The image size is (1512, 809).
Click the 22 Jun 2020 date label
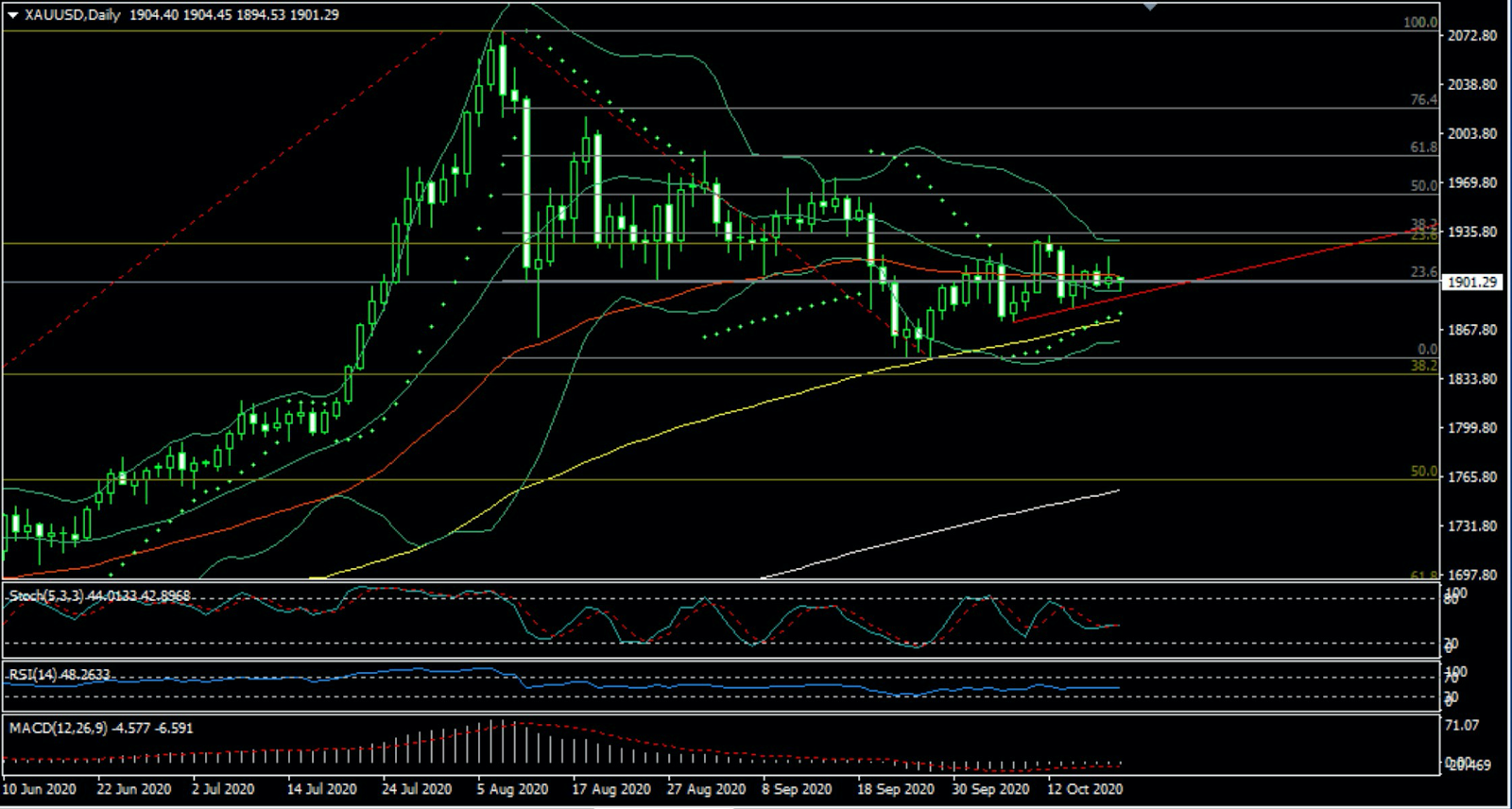(134, 789)
